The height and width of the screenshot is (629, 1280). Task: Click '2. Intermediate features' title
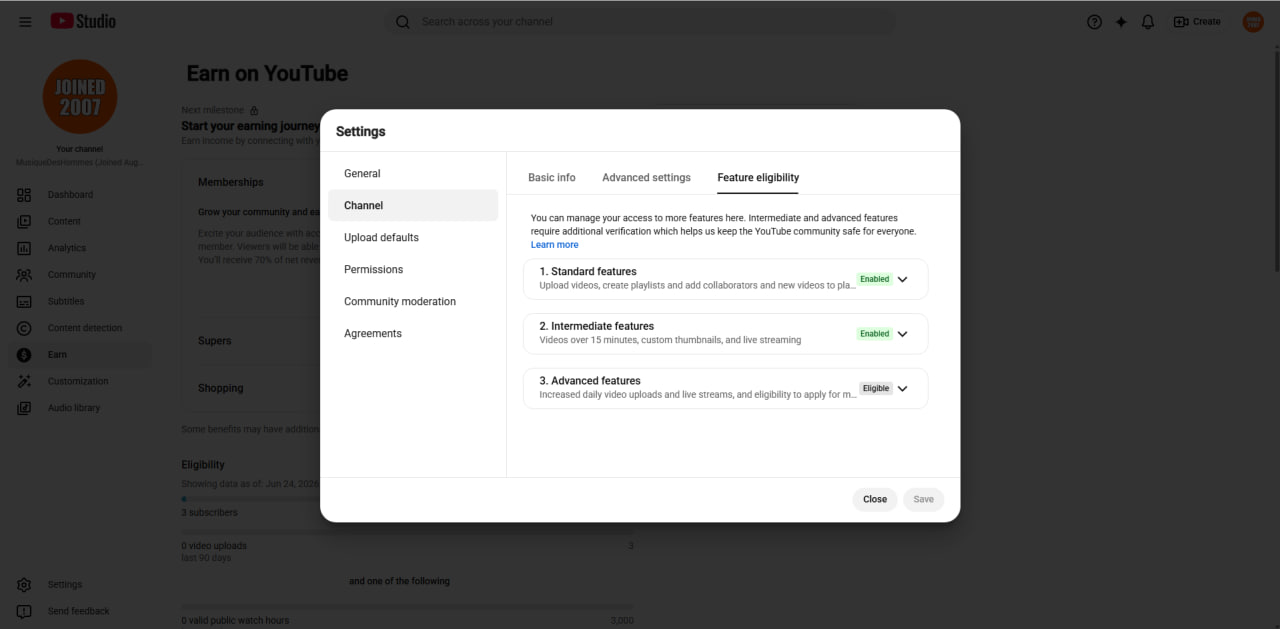pos(597,326)
